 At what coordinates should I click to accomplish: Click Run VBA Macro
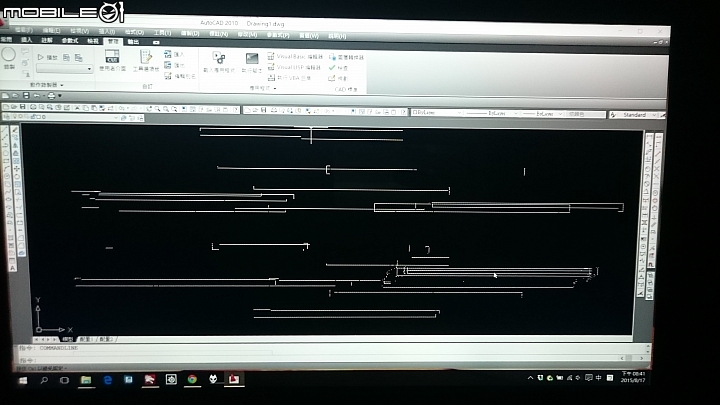(x=289, y=78)
